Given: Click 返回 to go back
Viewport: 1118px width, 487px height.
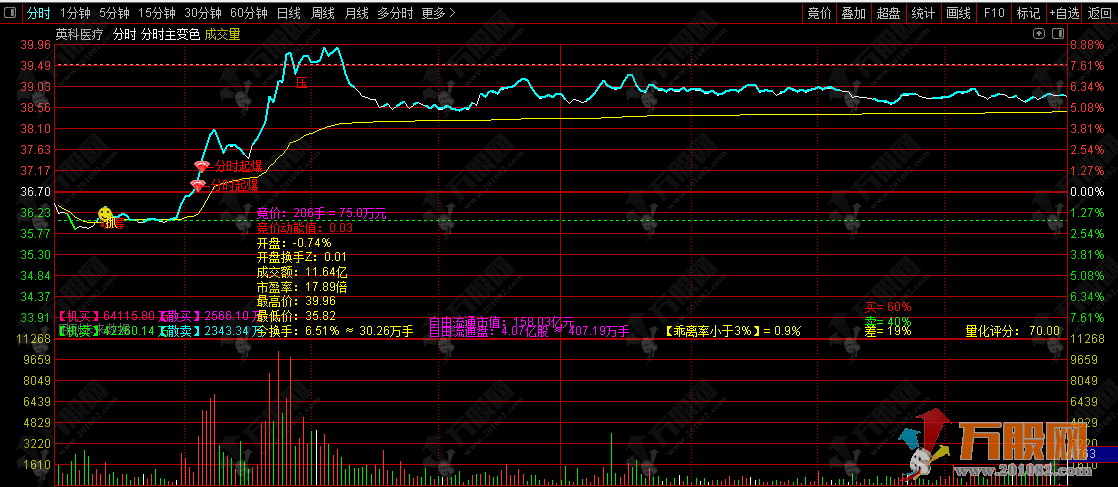Looking at the screenshot, I should (x=1100, y=13).
